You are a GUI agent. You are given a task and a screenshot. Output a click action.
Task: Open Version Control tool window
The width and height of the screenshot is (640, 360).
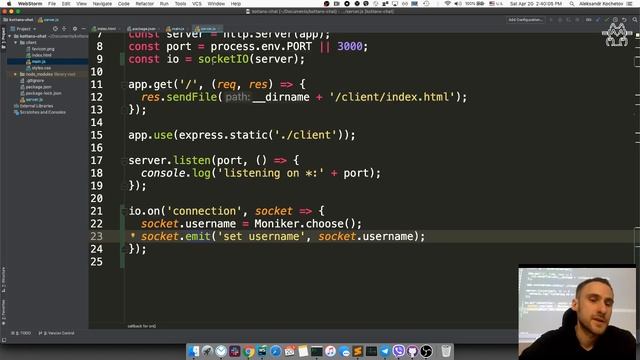tap(56, 333)
